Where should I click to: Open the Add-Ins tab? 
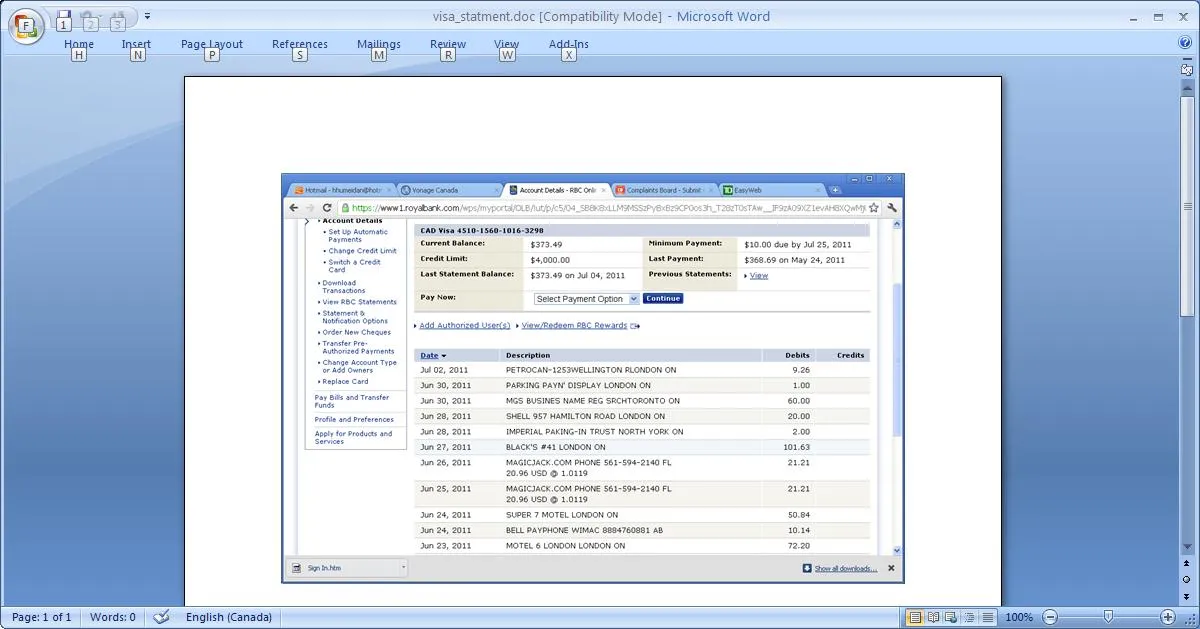(569, 44)
